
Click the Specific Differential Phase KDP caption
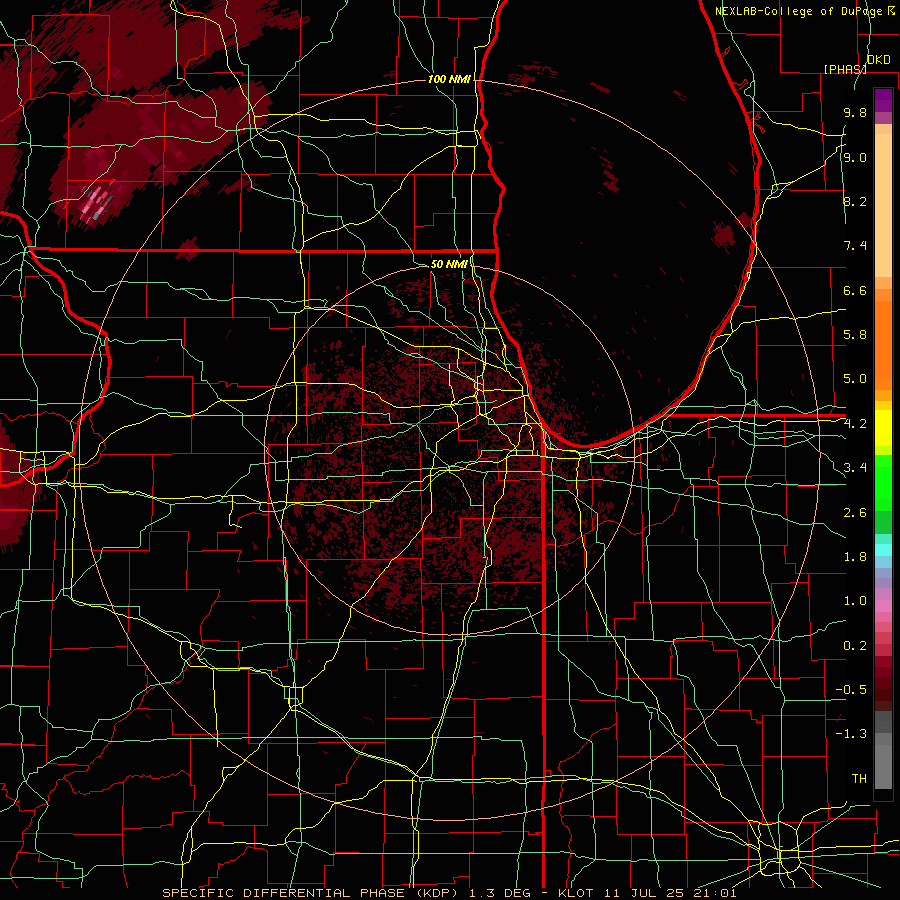[x=449, y=893]
